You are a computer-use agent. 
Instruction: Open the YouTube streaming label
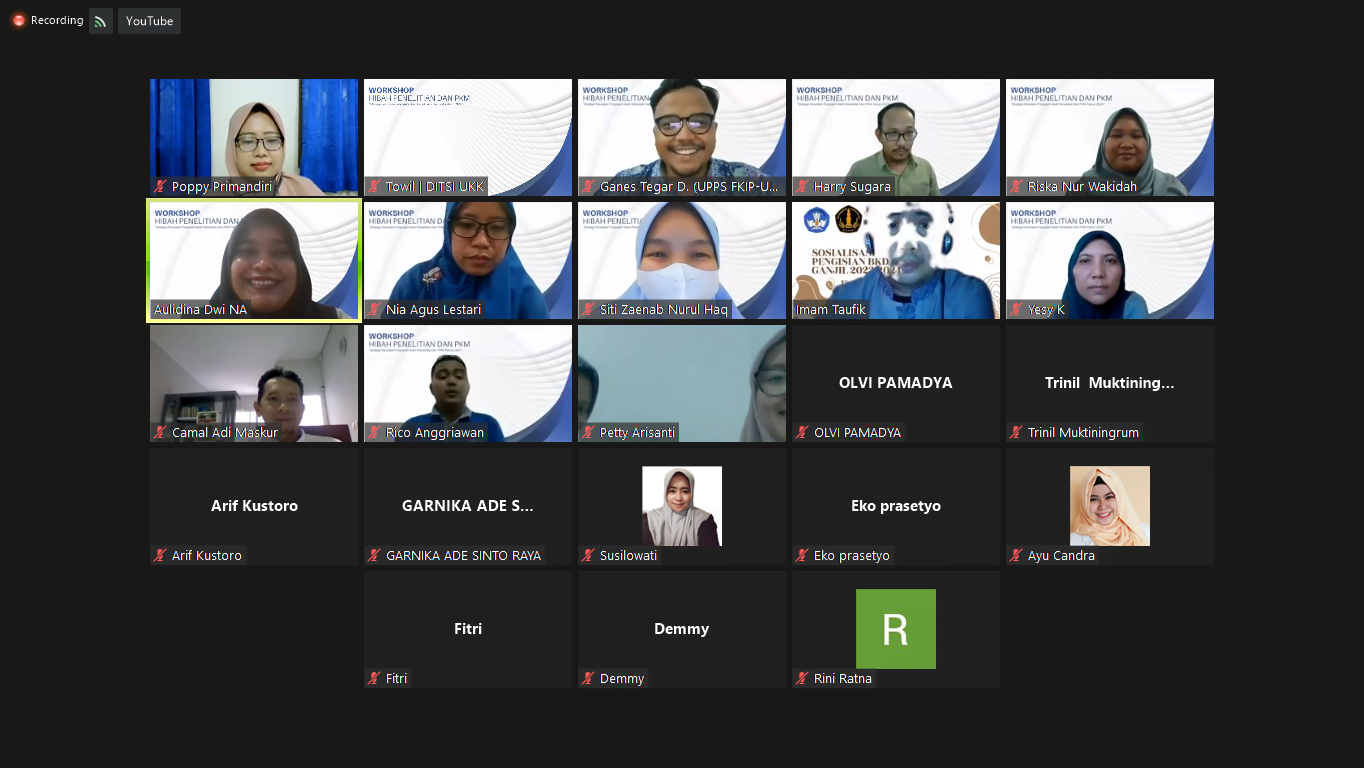tap(149, 20)
